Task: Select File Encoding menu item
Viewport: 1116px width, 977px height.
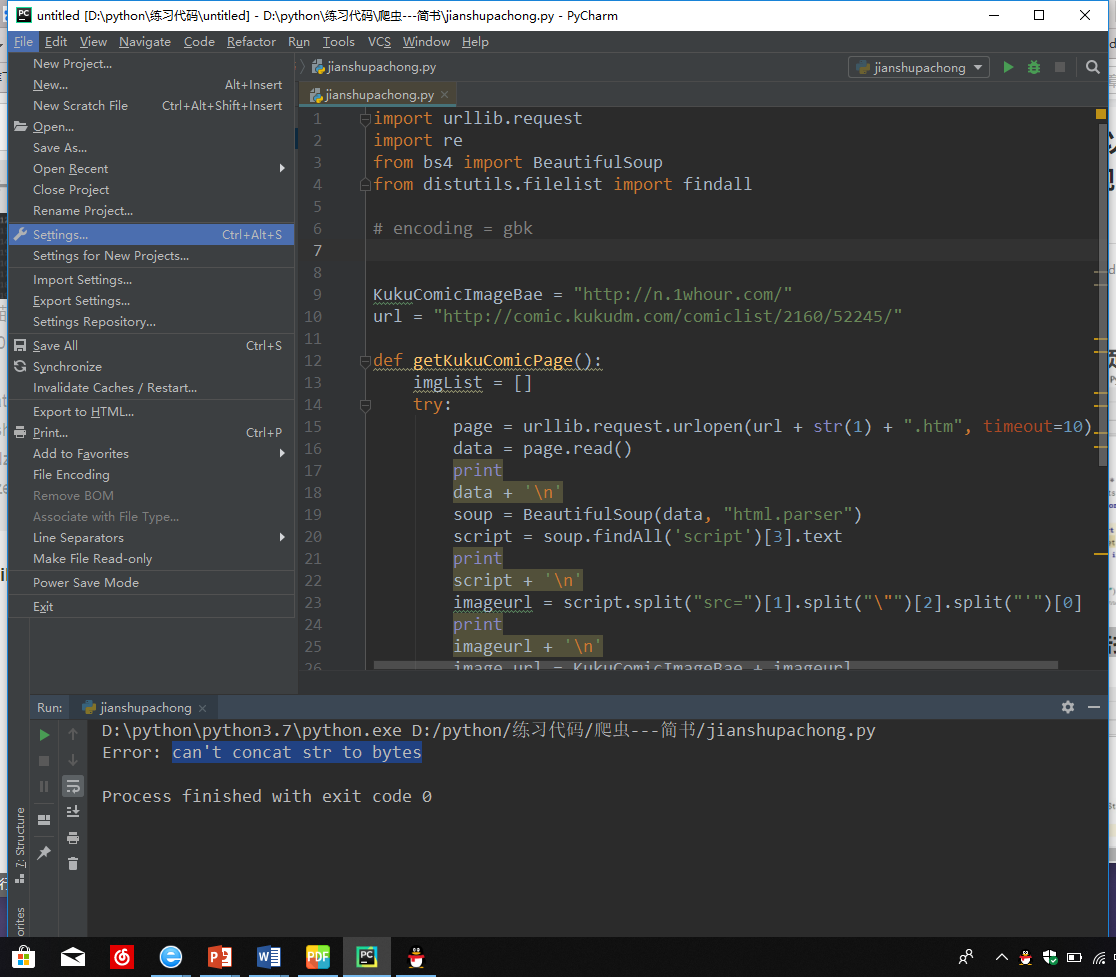Action: [152, 474]
